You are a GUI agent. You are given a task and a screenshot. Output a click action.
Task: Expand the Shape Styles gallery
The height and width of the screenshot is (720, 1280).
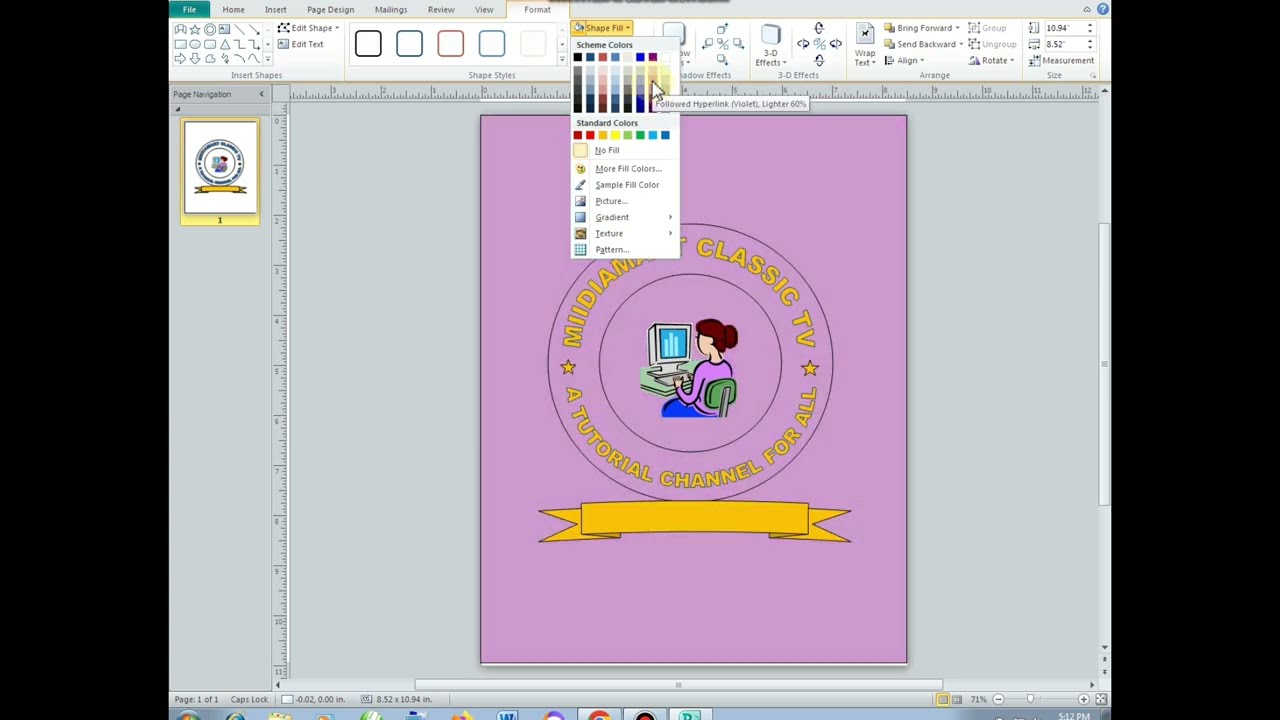coord(562,60)
